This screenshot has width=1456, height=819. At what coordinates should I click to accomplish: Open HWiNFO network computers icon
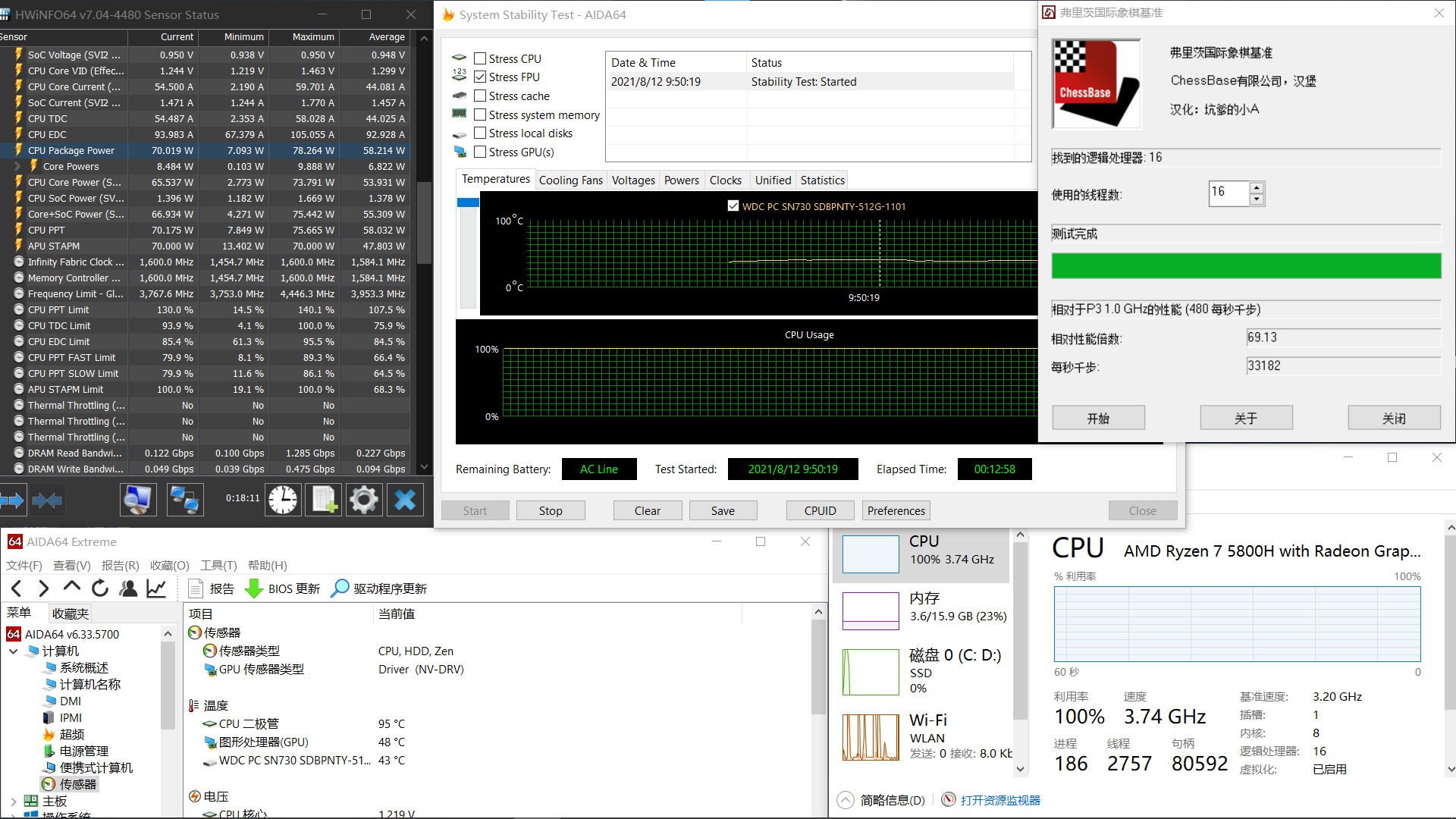185,500
